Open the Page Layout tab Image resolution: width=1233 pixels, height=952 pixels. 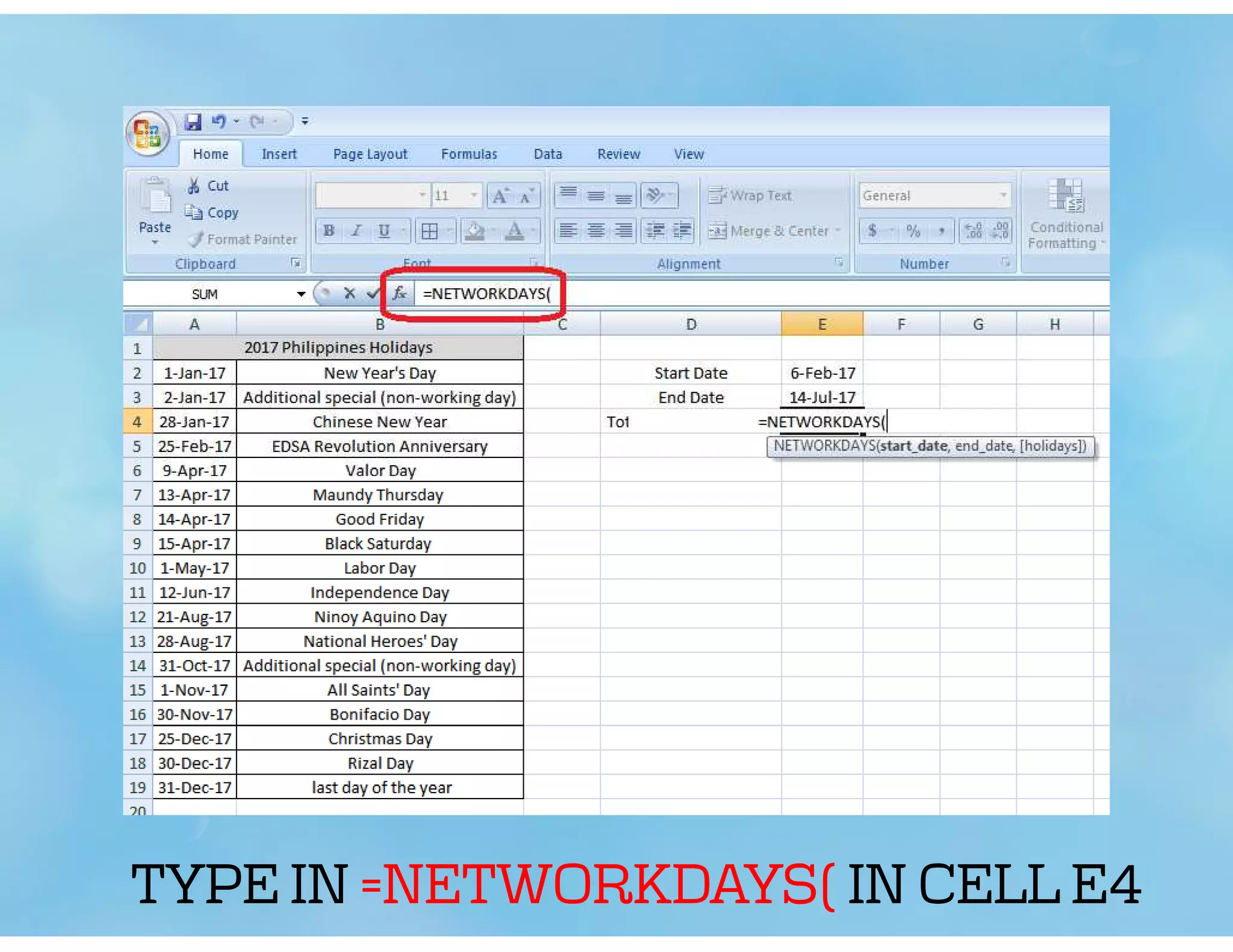coord(370,154)
